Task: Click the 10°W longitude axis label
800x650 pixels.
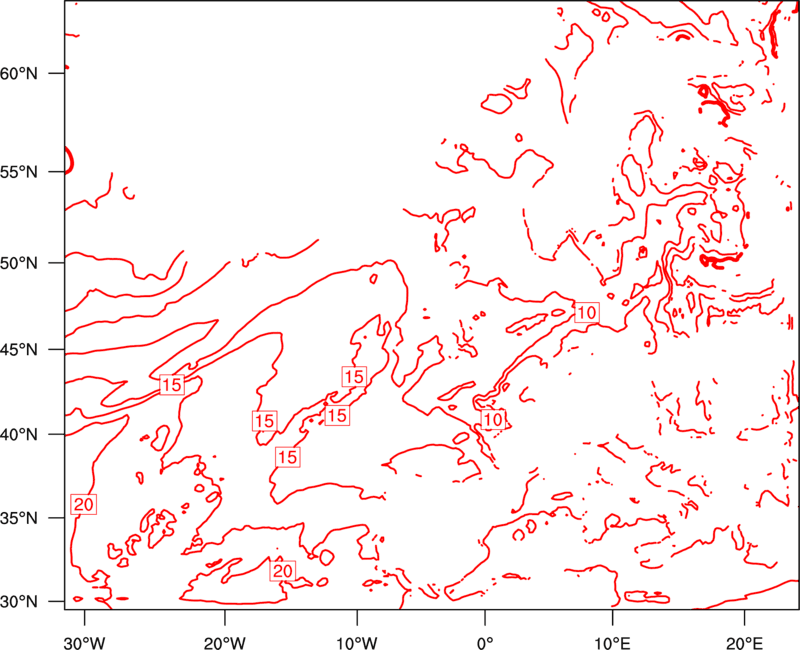Action: tap(357, 643)
